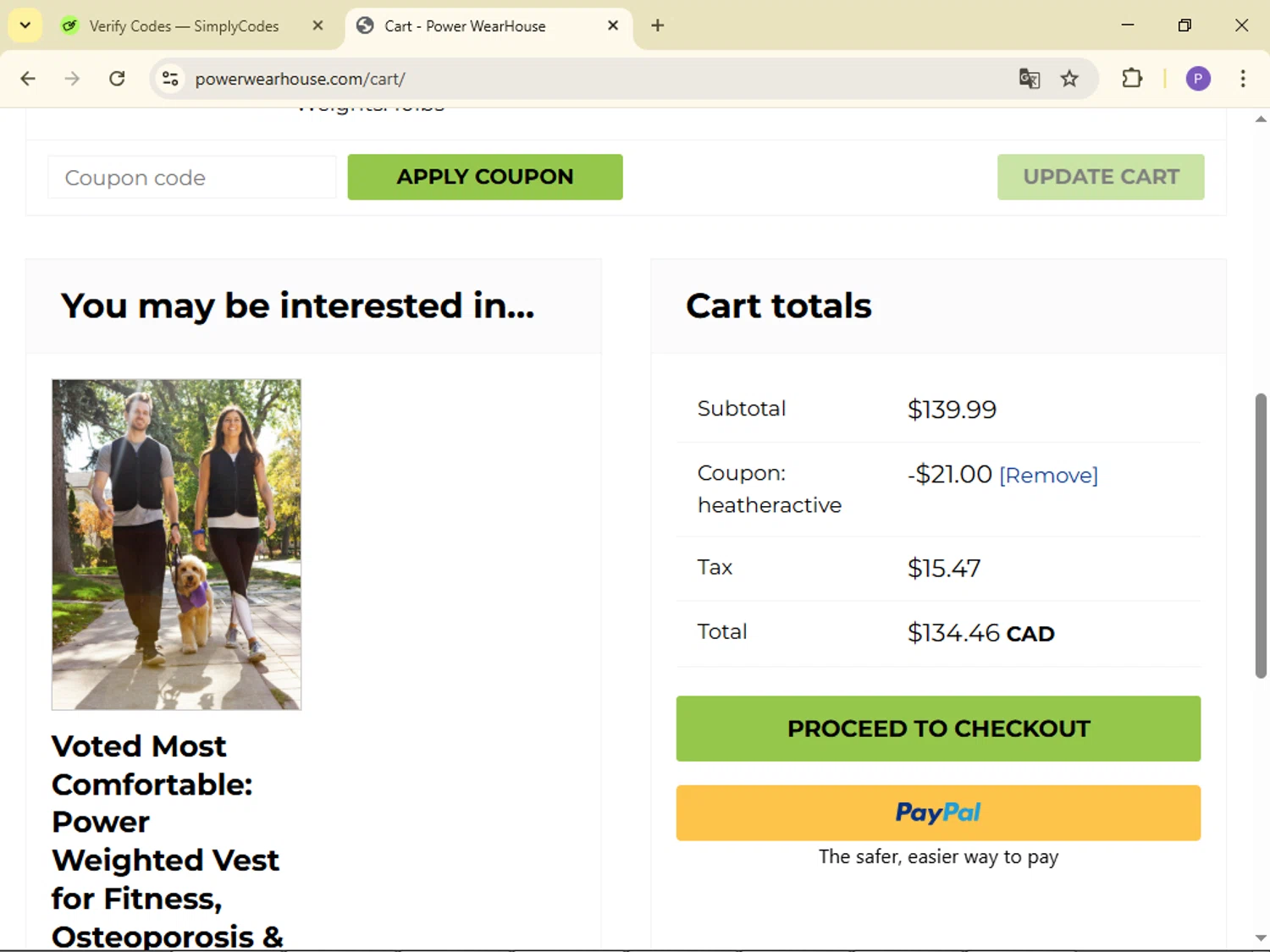
Task: Remove the heatheractive coupon
Action: [x=1048, y=476]
